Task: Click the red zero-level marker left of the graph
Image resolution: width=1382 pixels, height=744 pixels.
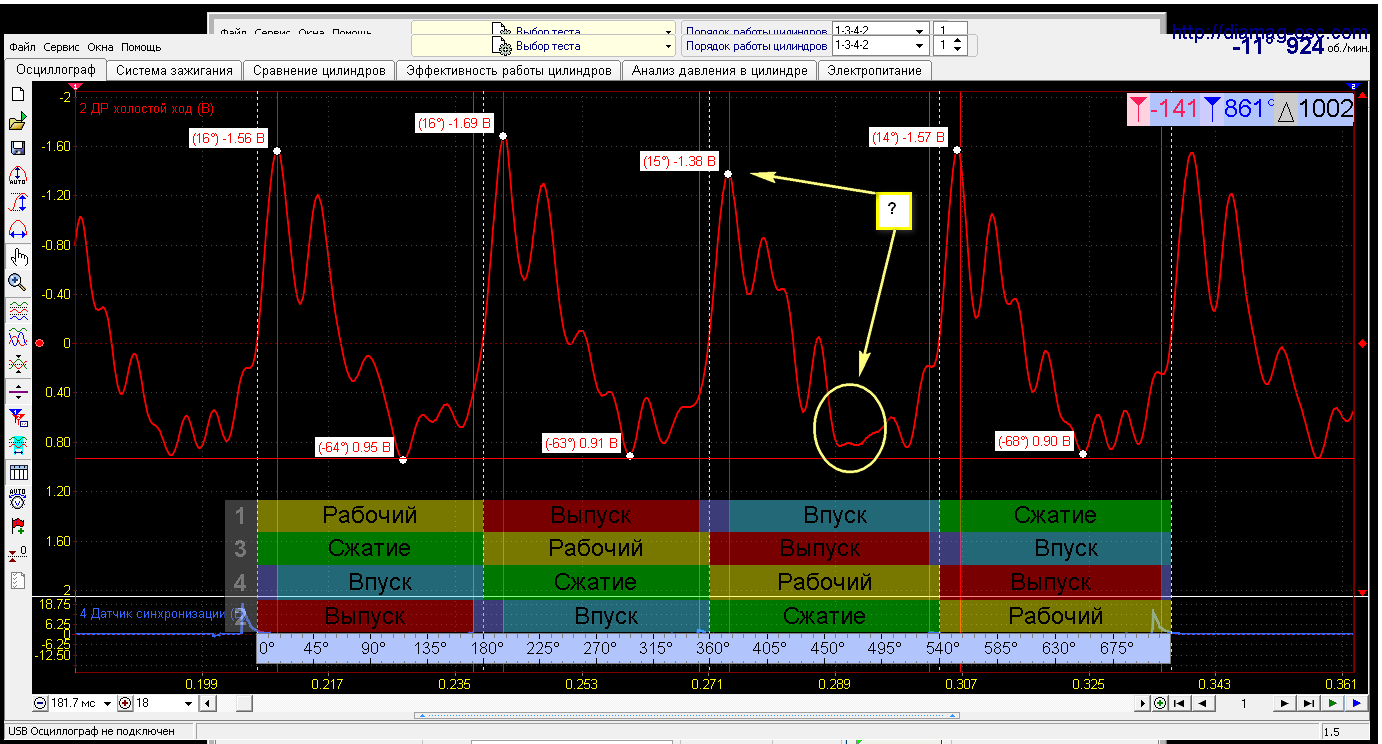Action: (39, 344)
